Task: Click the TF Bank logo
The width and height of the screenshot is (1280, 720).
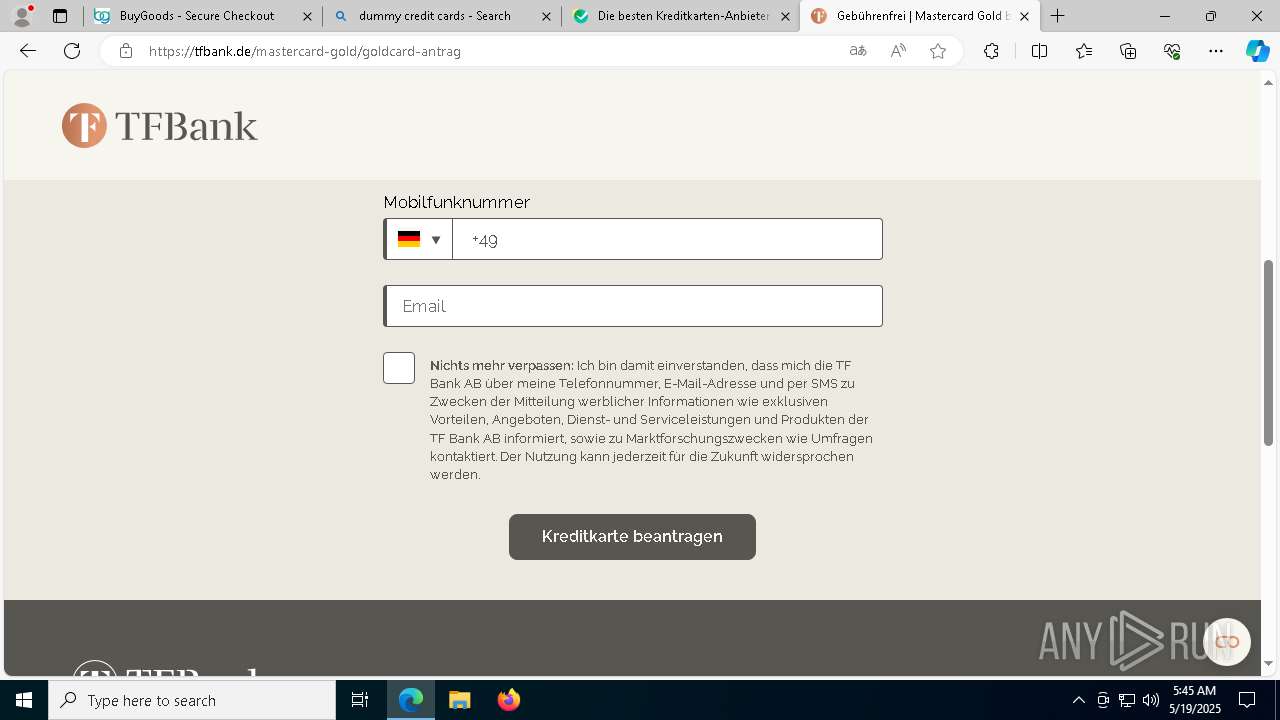Action: point(160,126)
